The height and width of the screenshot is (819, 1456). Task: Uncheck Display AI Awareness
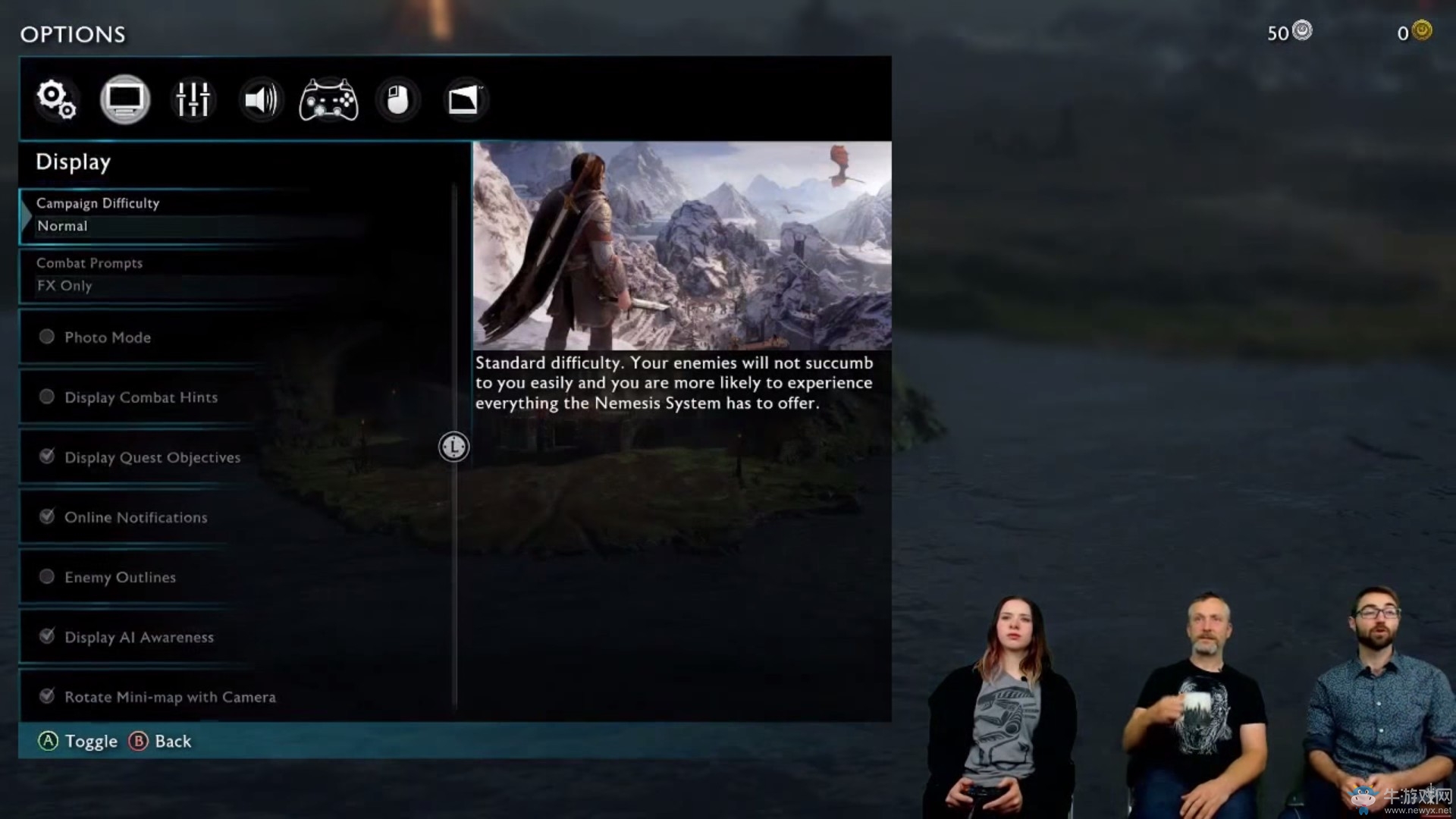click(x=47, y=636)
